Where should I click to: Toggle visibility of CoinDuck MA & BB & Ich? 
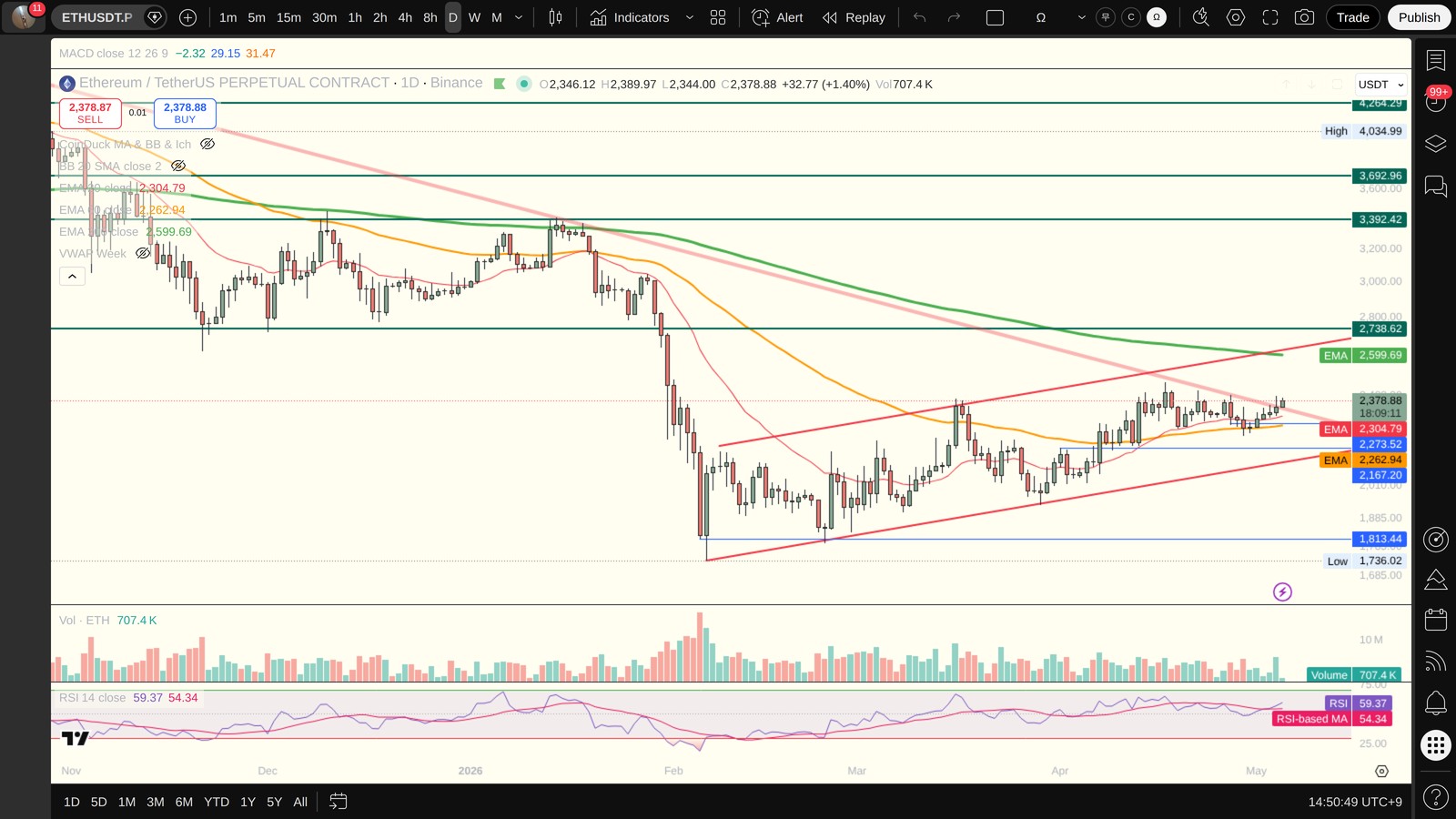coord(207,144)
